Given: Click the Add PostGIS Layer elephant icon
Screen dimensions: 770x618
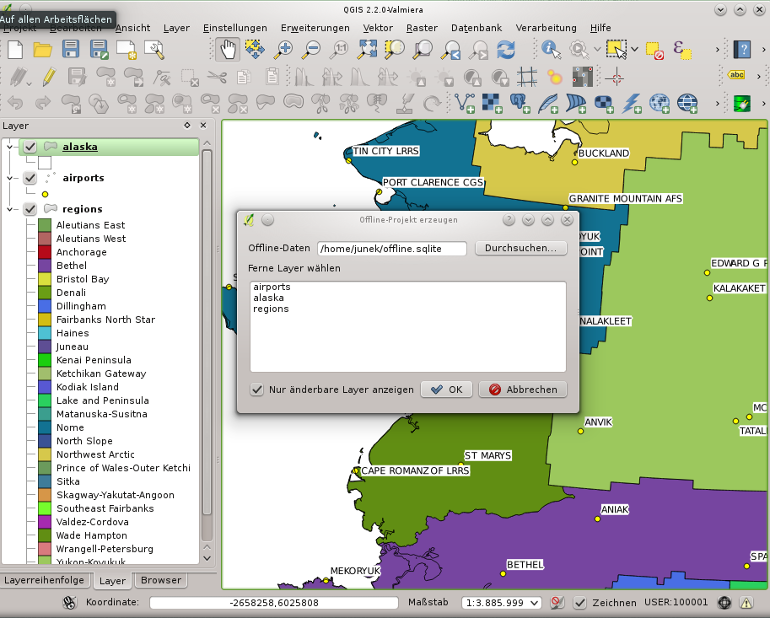Looking at the screenshot, I should tap(520, 103).
